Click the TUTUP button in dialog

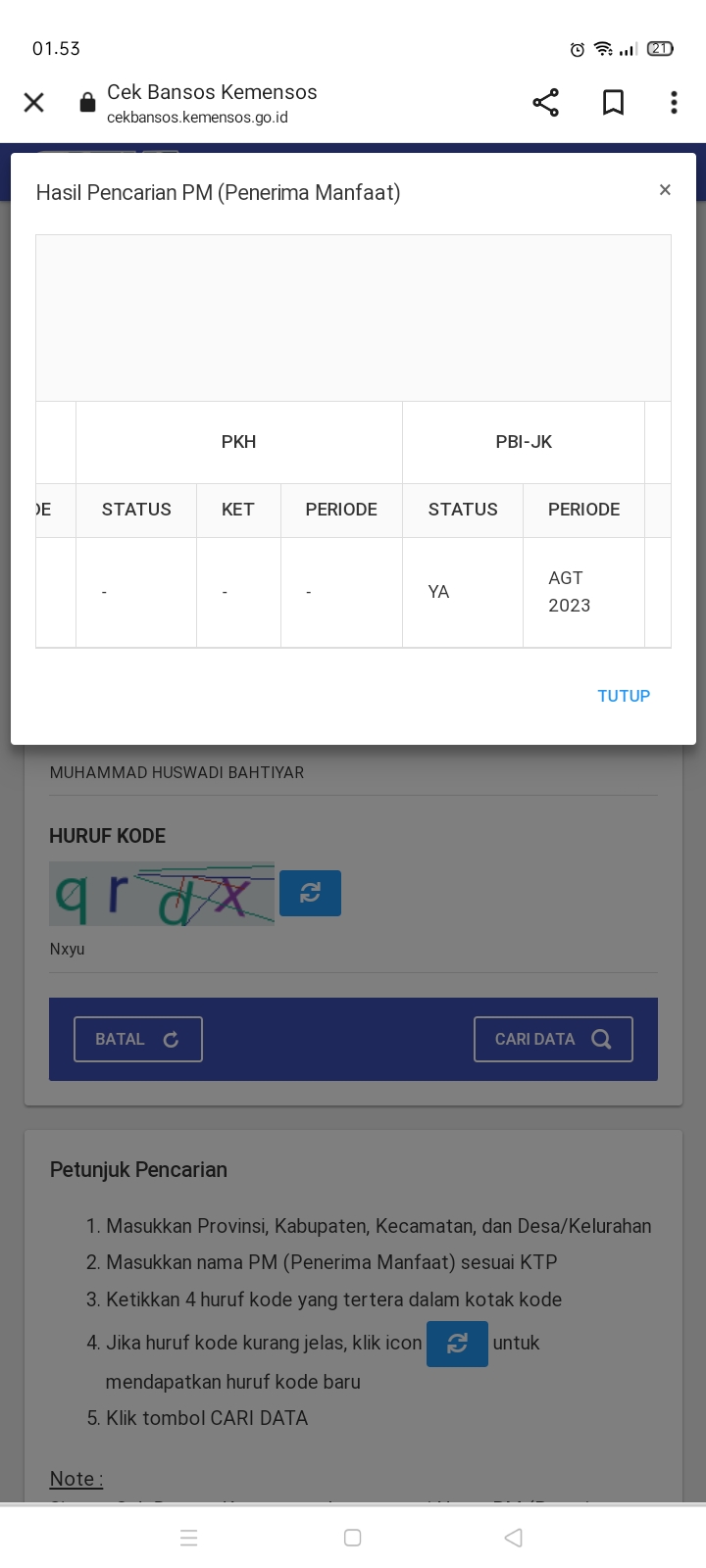click(624, 696)
